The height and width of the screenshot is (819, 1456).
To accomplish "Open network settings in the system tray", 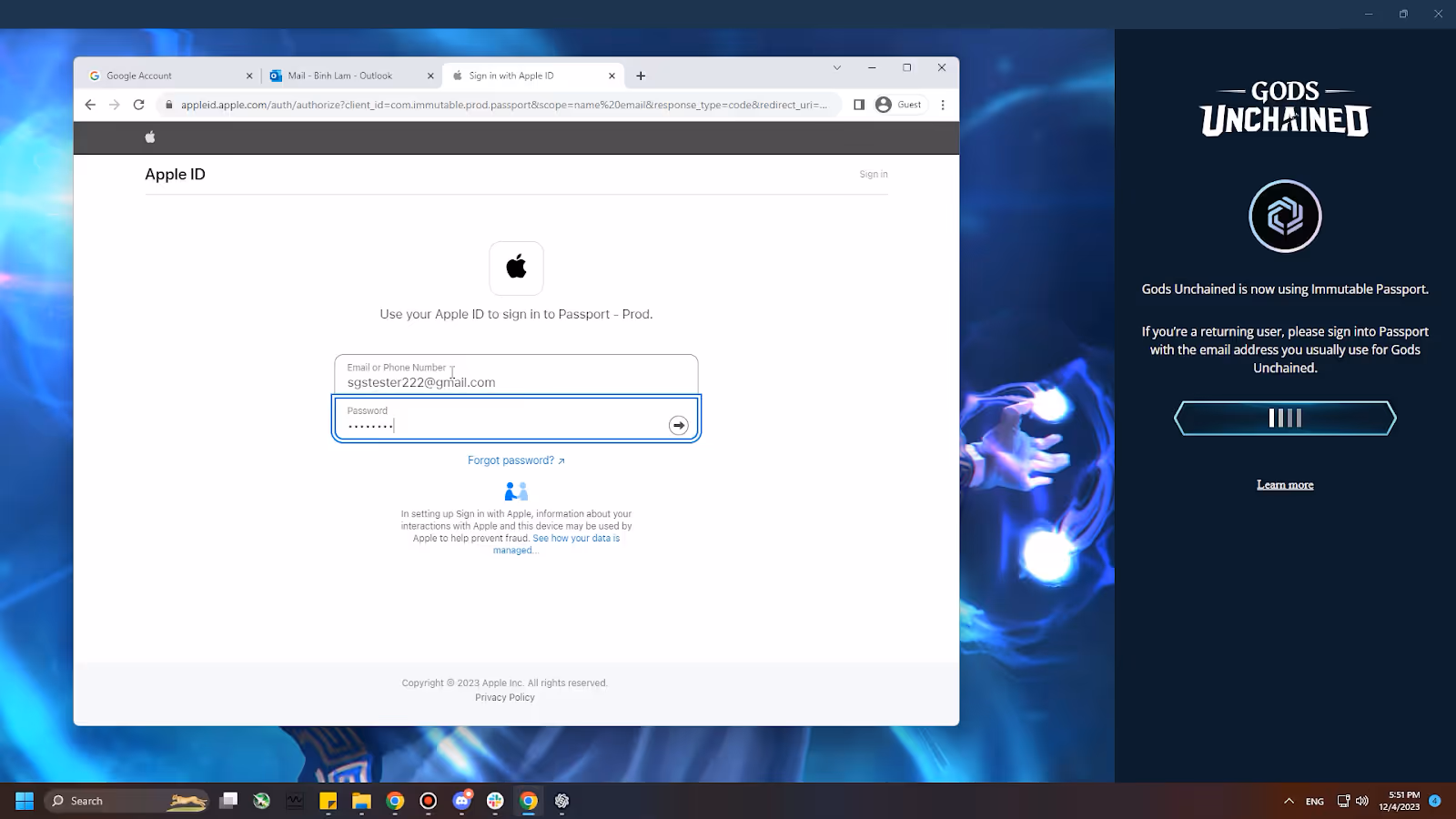I will tap(1343, 801).
